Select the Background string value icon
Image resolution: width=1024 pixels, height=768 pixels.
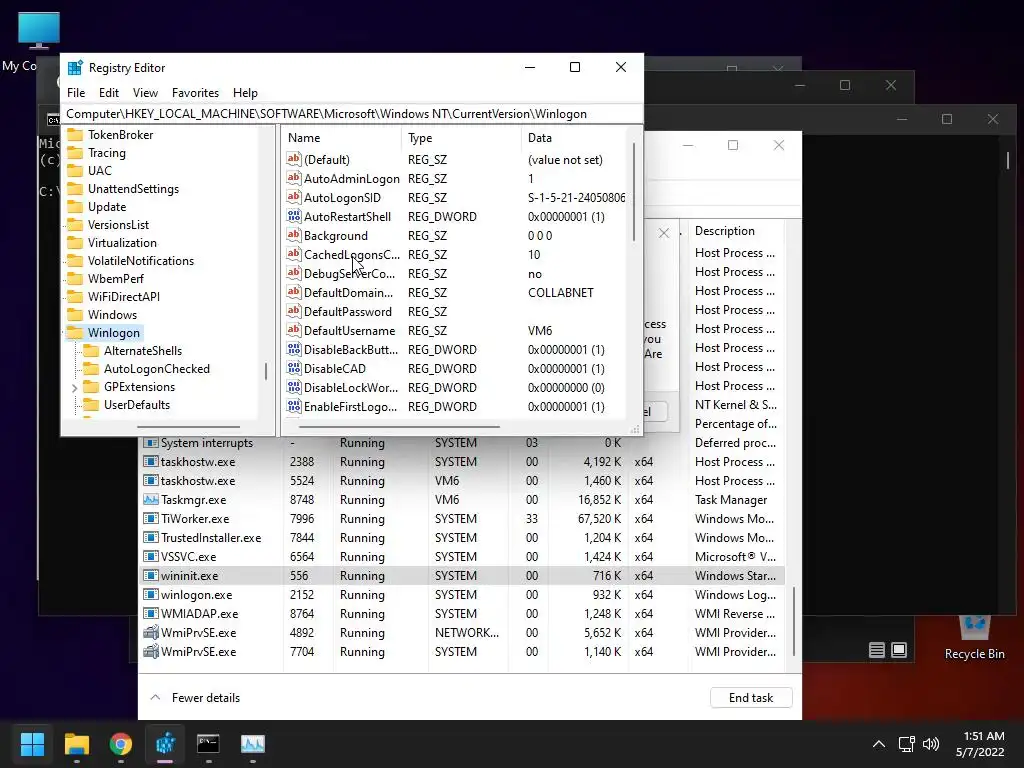(x=294, y=235)
